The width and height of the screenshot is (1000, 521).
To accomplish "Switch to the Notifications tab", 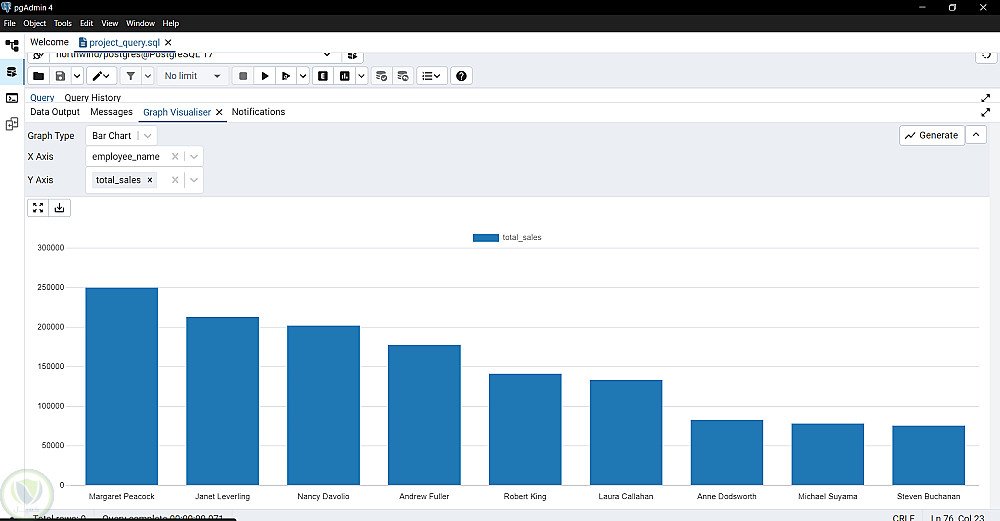I will tap(258, 112).
